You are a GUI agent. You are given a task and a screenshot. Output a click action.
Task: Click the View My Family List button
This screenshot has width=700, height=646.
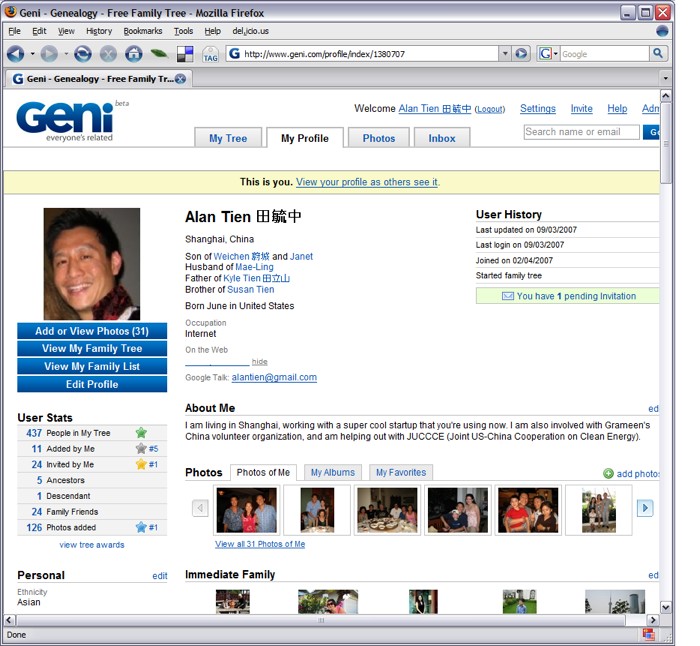[x=92, y=366]
